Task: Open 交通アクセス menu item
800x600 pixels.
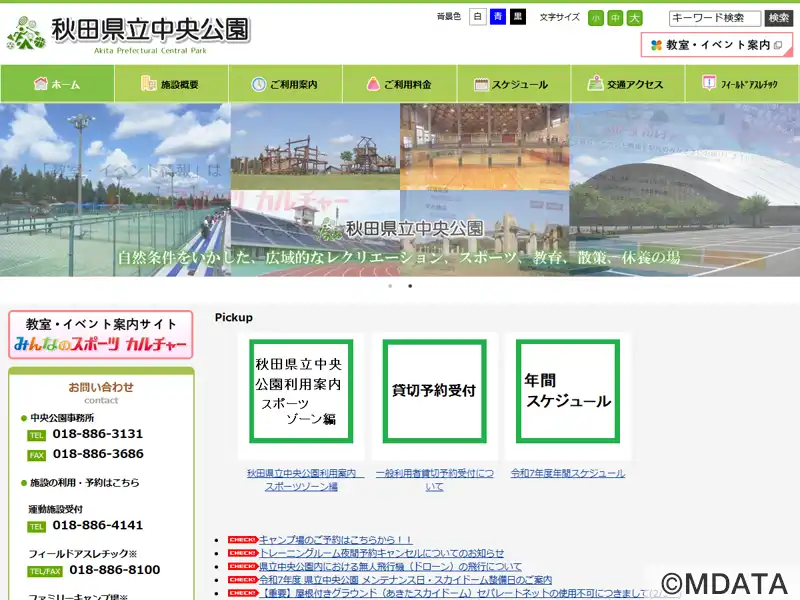Action: 628,84
